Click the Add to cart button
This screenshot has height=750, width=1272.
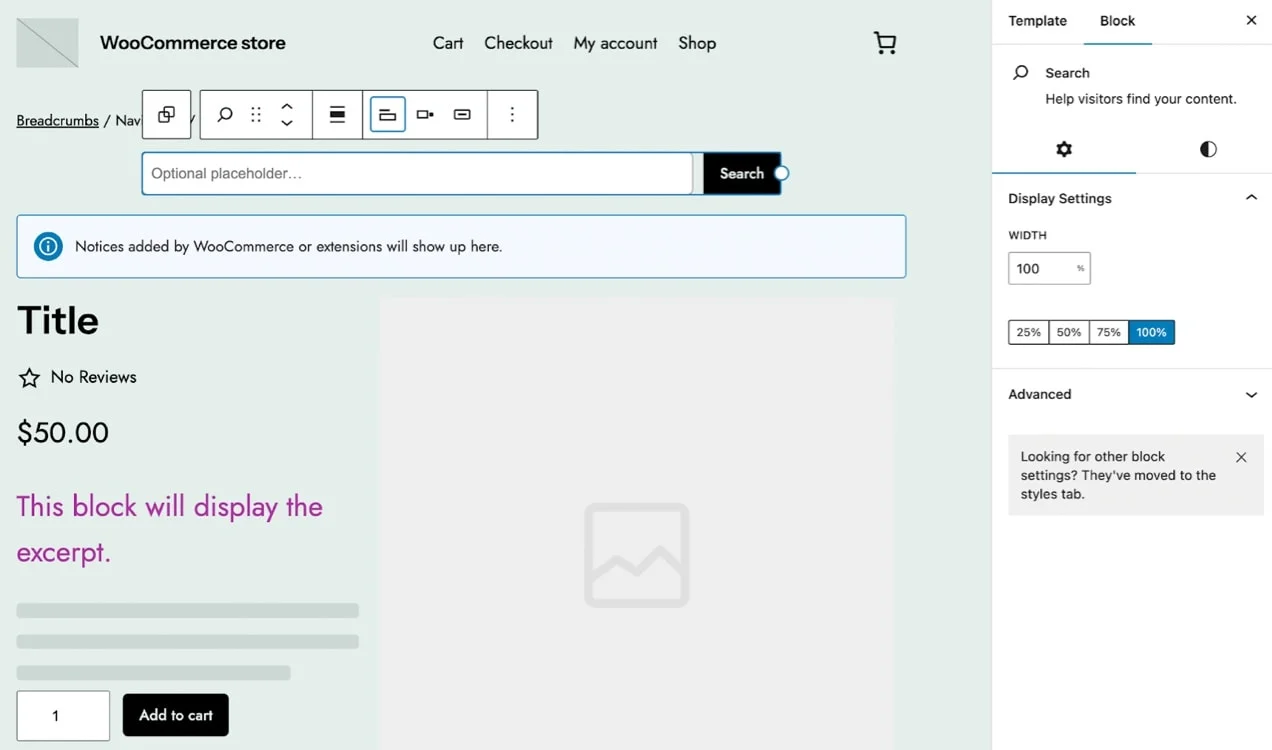(x=175, y=715)
